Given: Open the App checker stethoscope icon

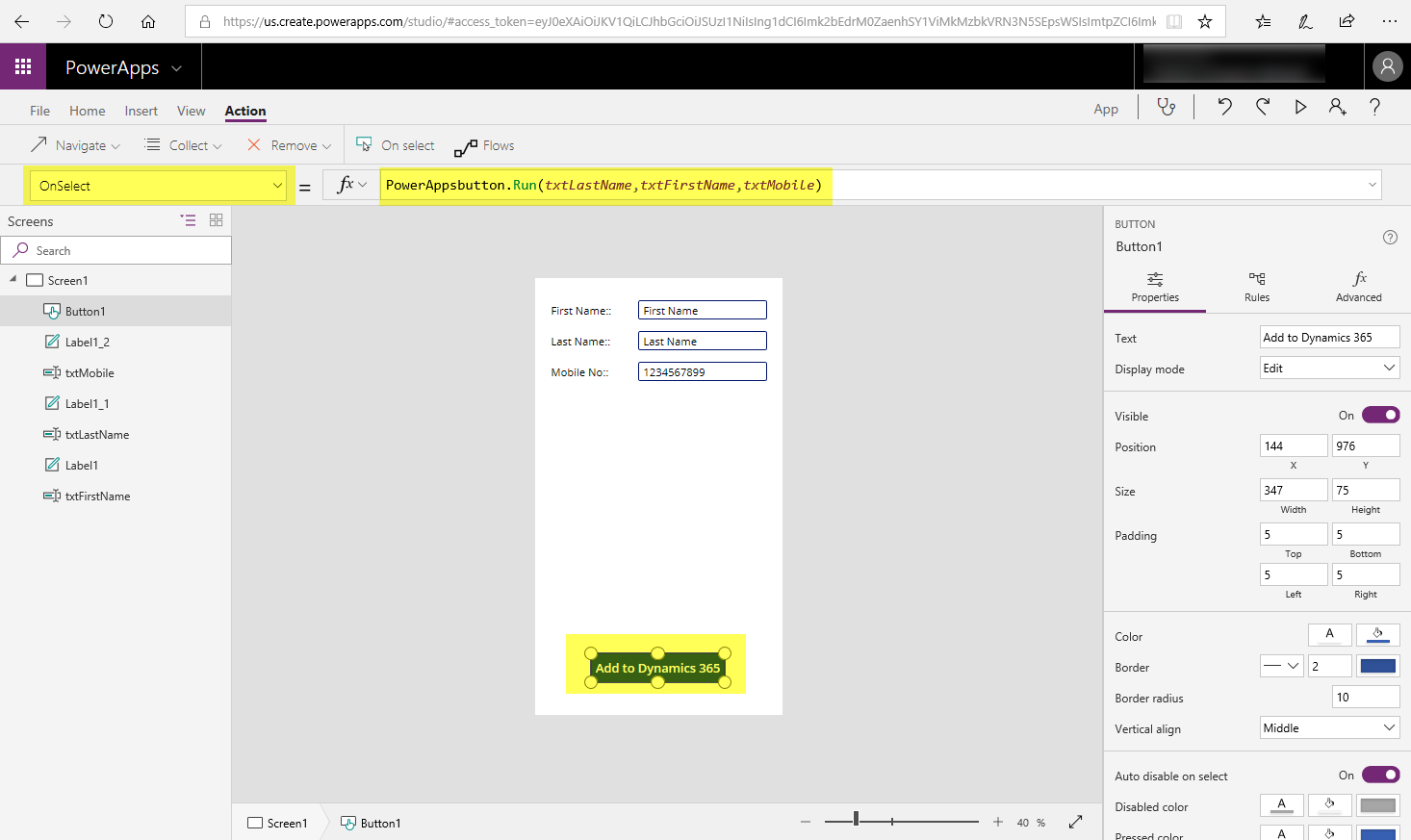Looking at the screenshot, I should [1167, 107].
